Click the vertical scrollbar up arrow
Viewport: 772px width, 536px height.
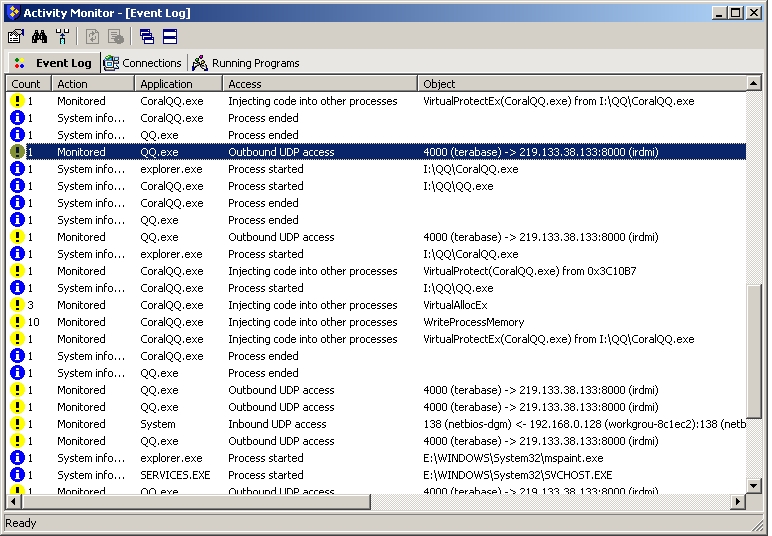(754, 83)
